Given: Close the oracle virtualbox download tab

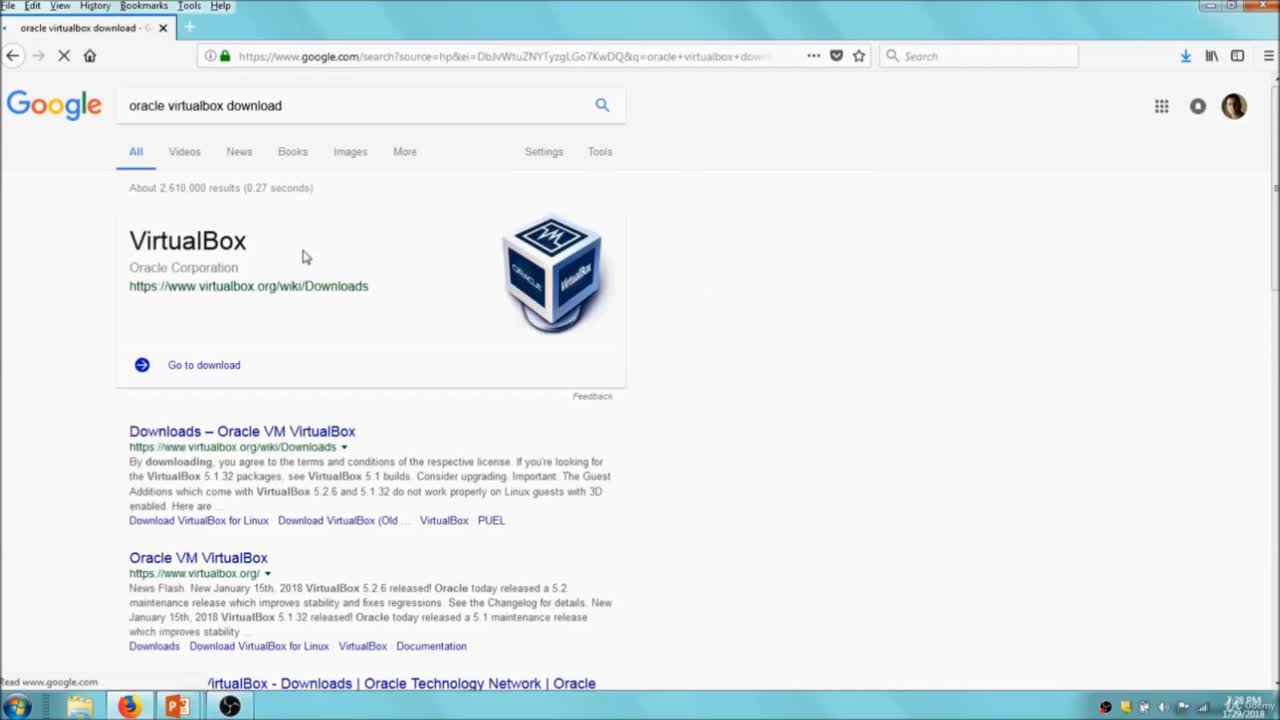Looking at the screenshot, I should click(163, 28).
